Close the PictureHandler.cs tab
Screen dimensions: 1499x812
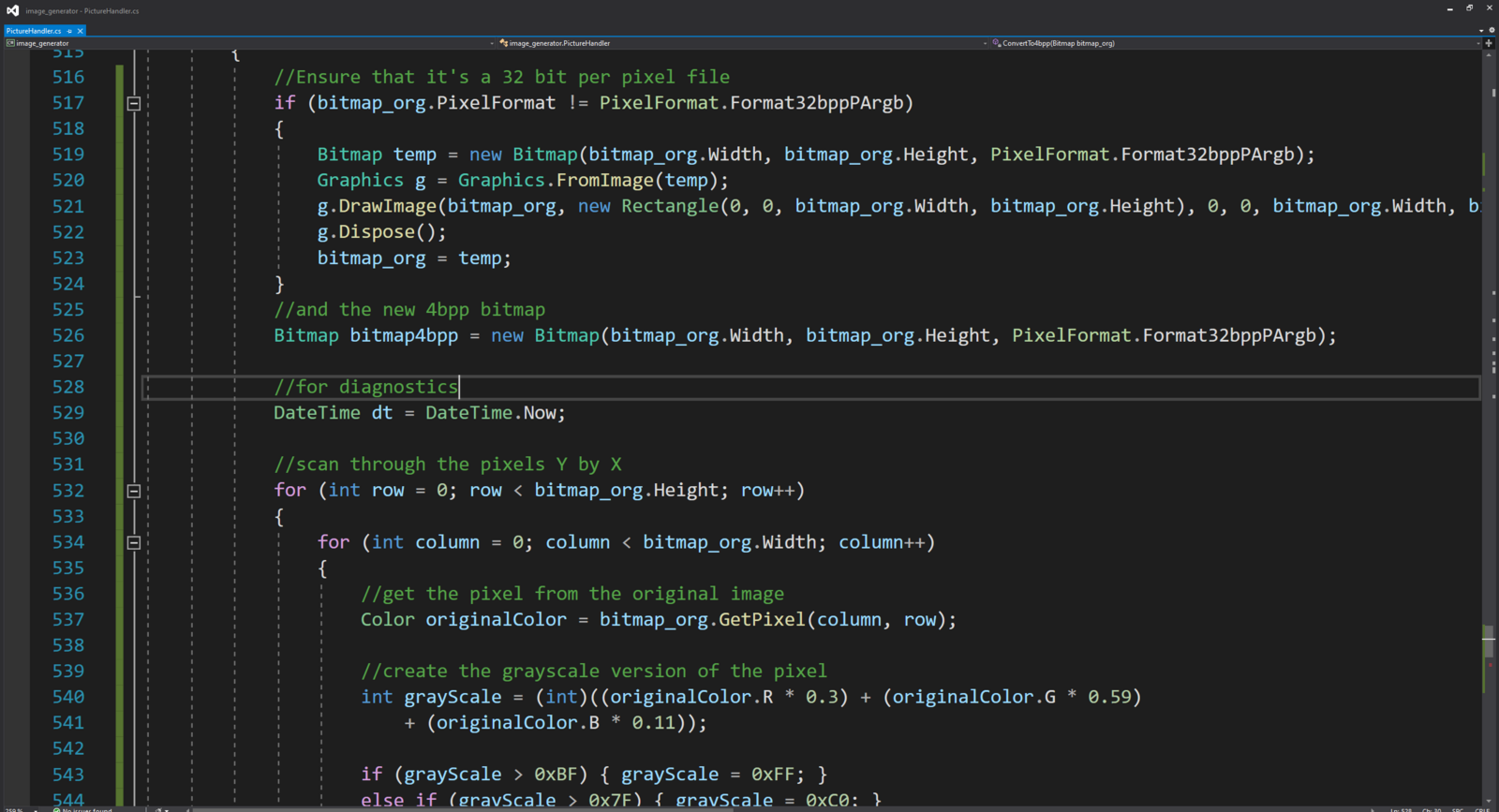(x=81, y=31)
